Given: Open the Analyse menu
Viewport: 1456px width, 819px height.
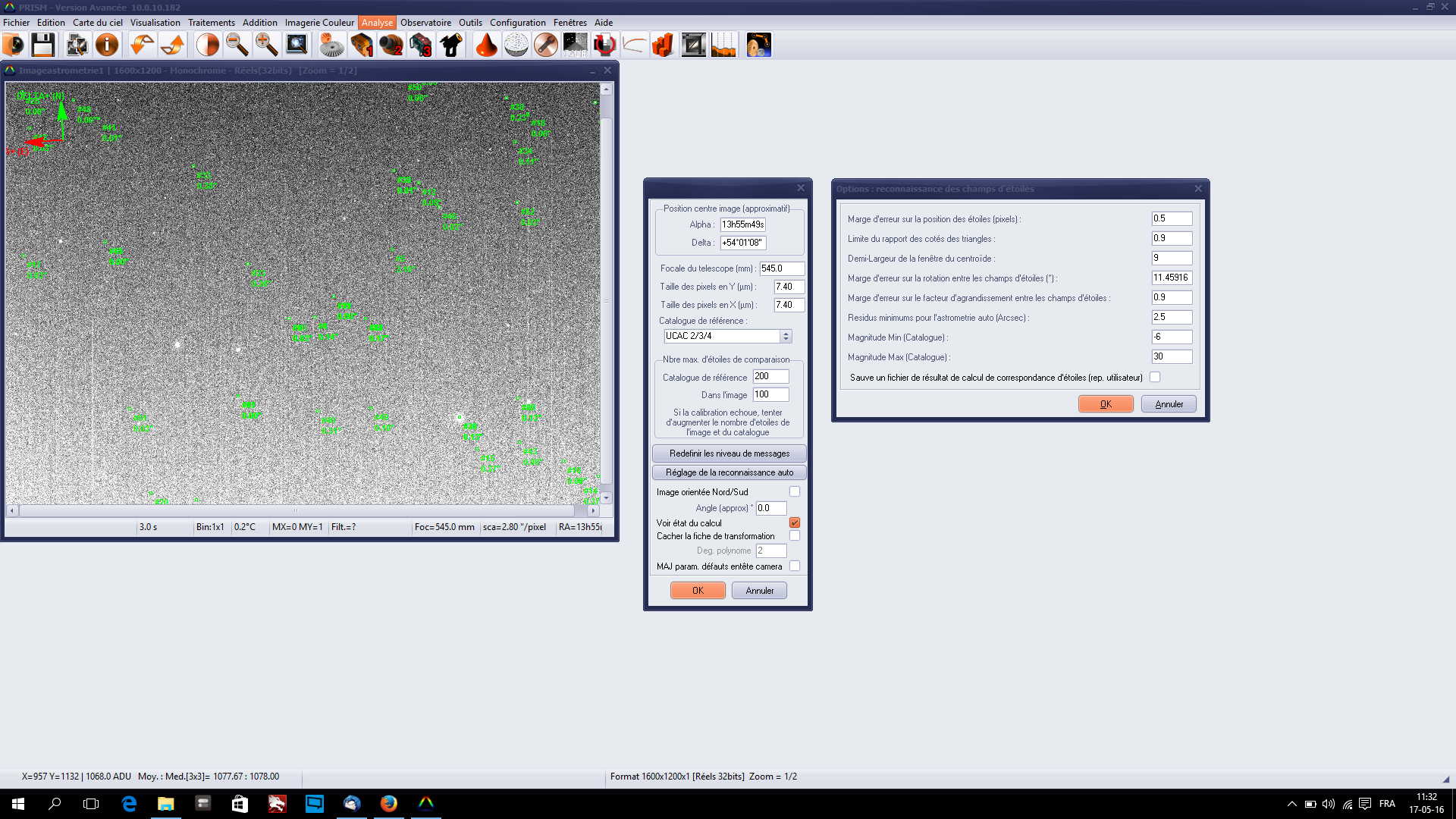Looking at the screenshot, I should 377,23.
